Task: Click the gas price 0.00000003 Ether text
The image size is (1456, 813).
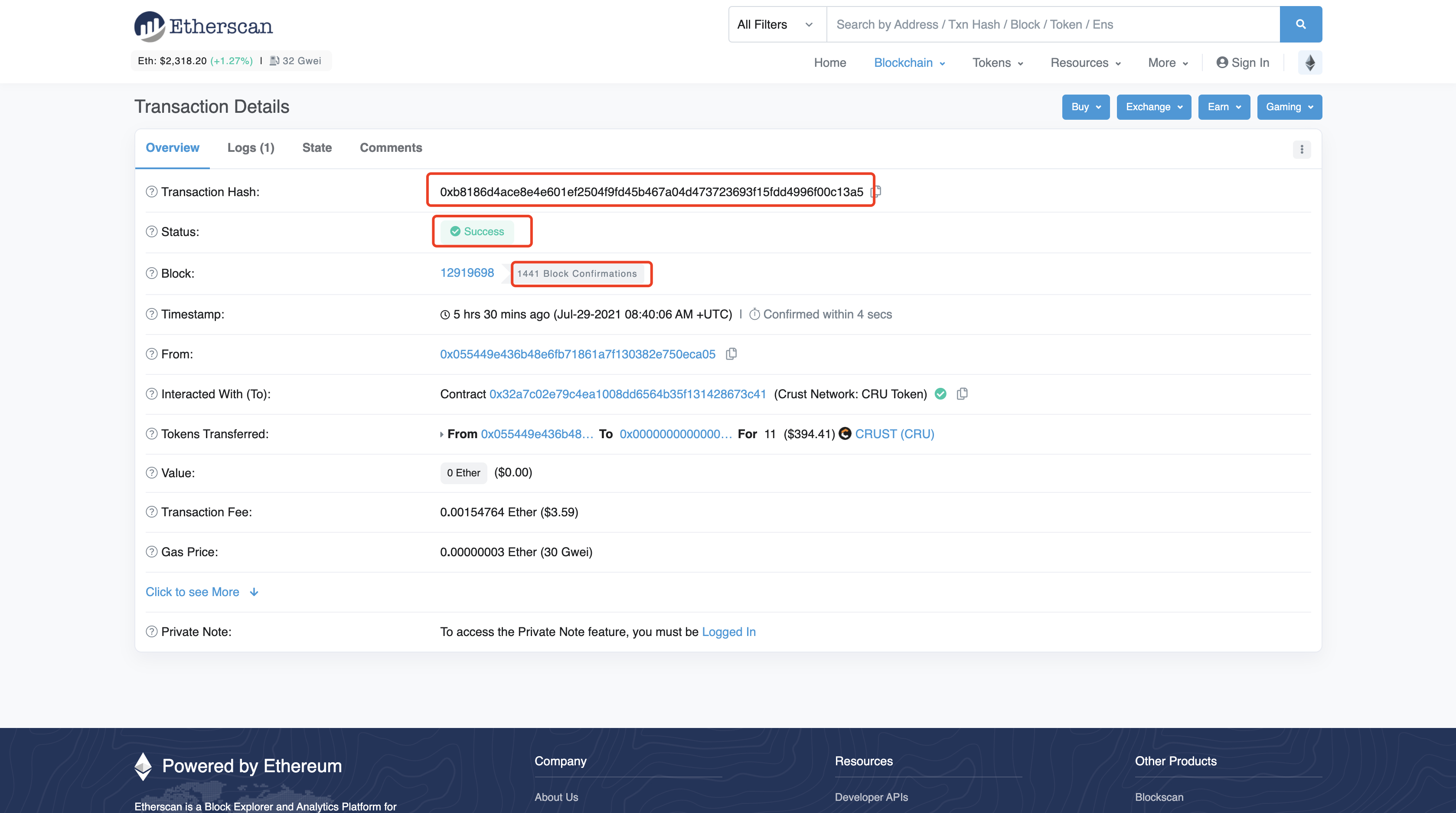Action: (516, 552)
